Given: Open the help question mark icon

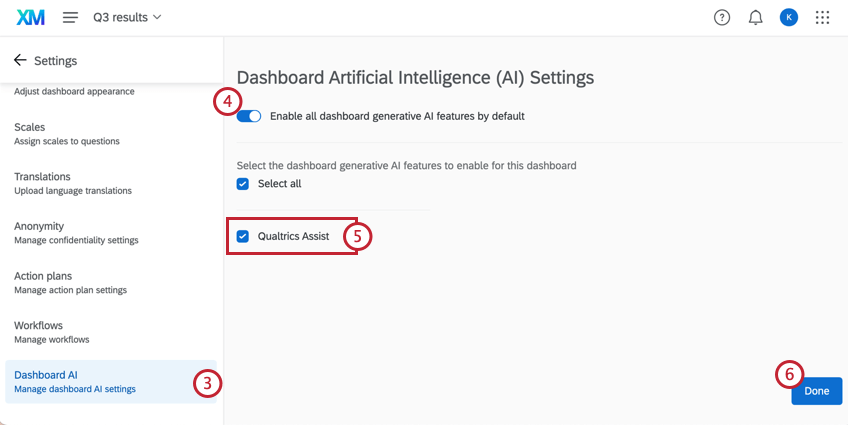Looking at the screenshot, I should click(x=721, y=18).
